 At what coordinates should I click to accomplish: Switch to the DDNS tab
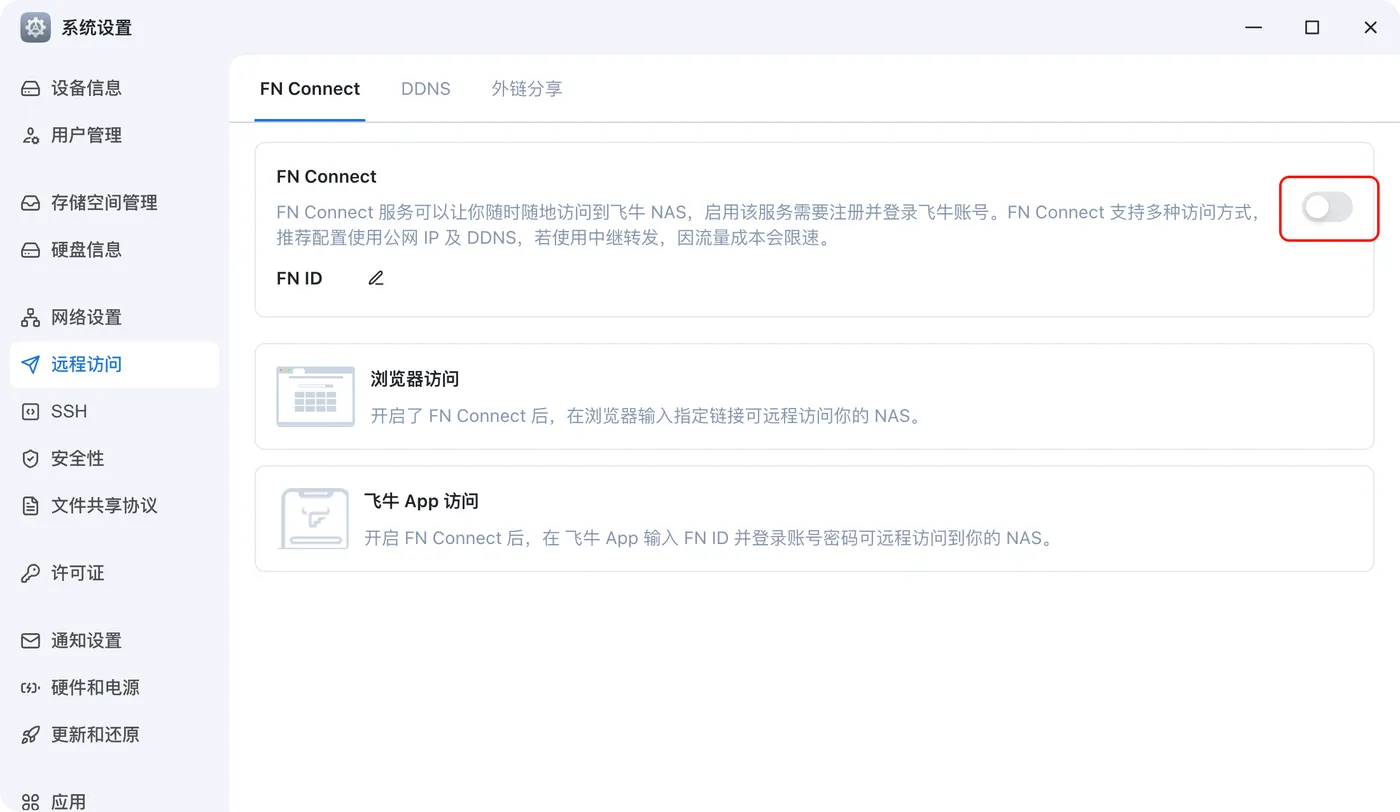click(425, 88)
